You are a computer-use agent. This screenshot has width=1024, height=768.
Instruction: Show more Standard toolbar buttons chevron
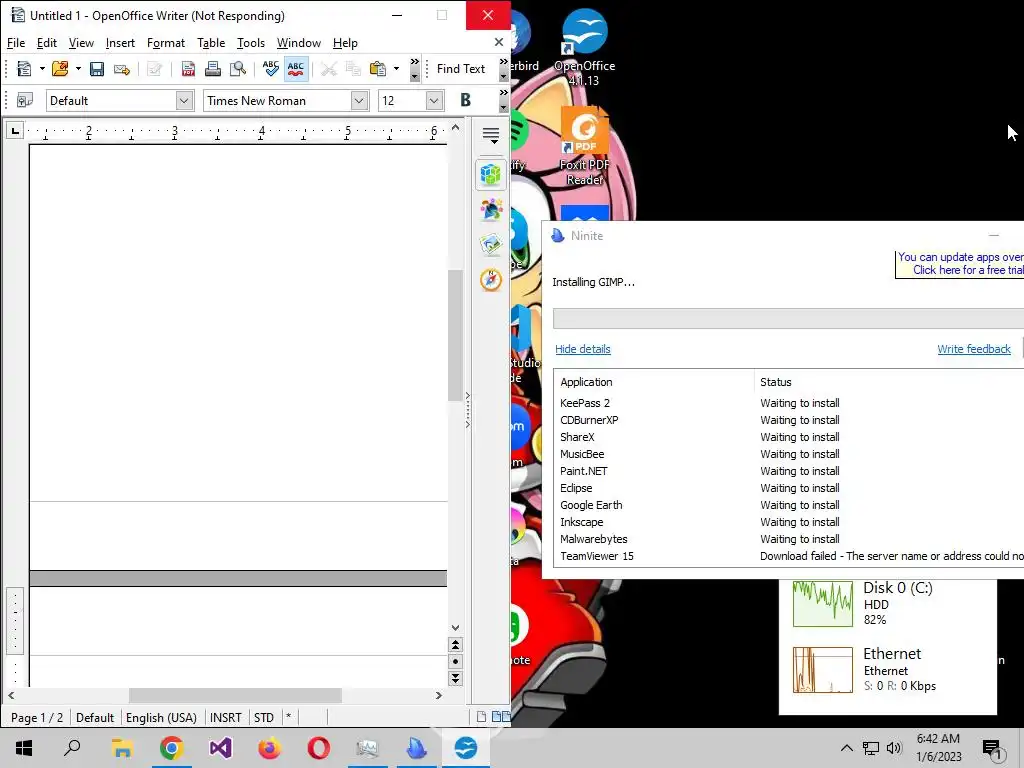pyautogui.click(x=414, y=69)
